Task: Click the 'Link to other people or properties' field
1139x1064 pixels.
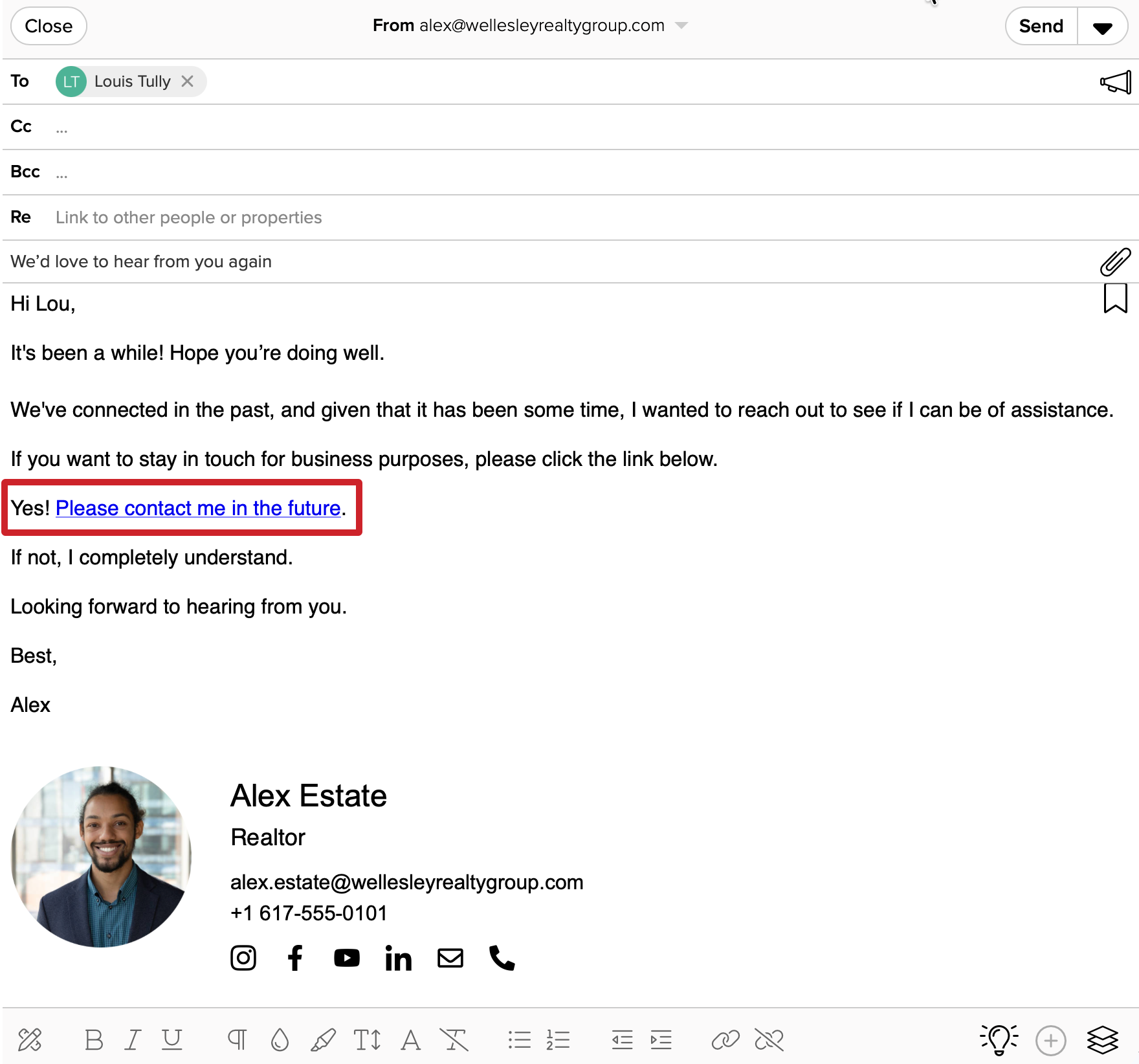Action: (189, 217)
